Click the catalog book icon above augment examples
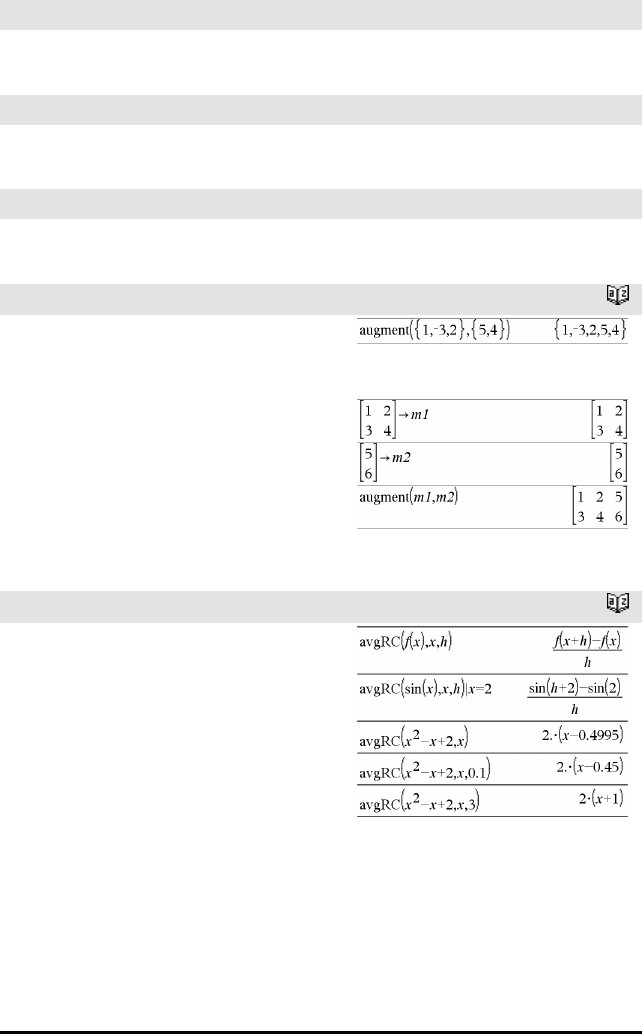642x1034 pixels. [618, 295]
